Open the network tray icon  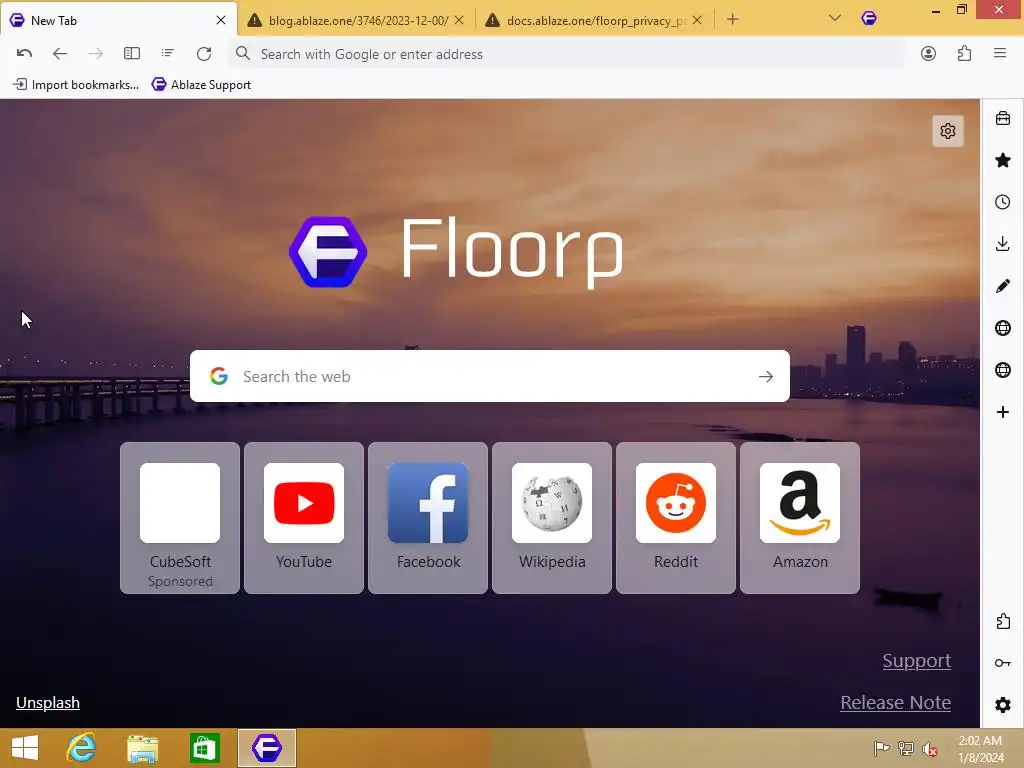(x=905, y=749)
